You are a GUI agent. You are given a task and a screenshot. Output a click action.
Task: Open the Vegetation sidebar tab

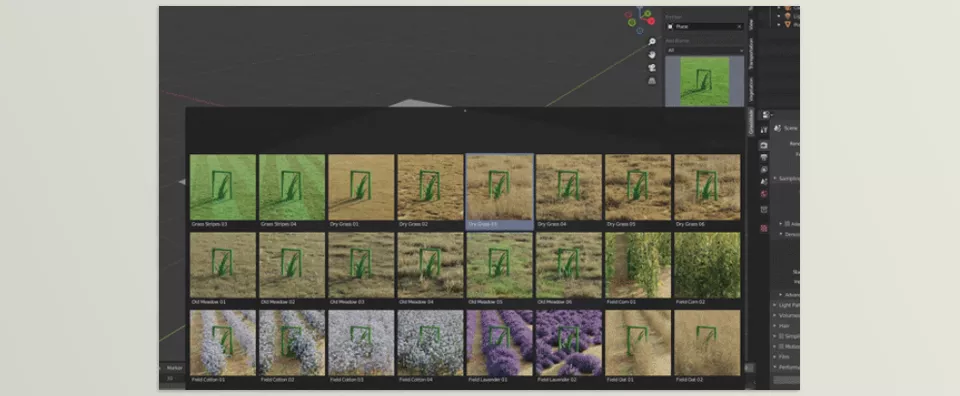point(751,89)
